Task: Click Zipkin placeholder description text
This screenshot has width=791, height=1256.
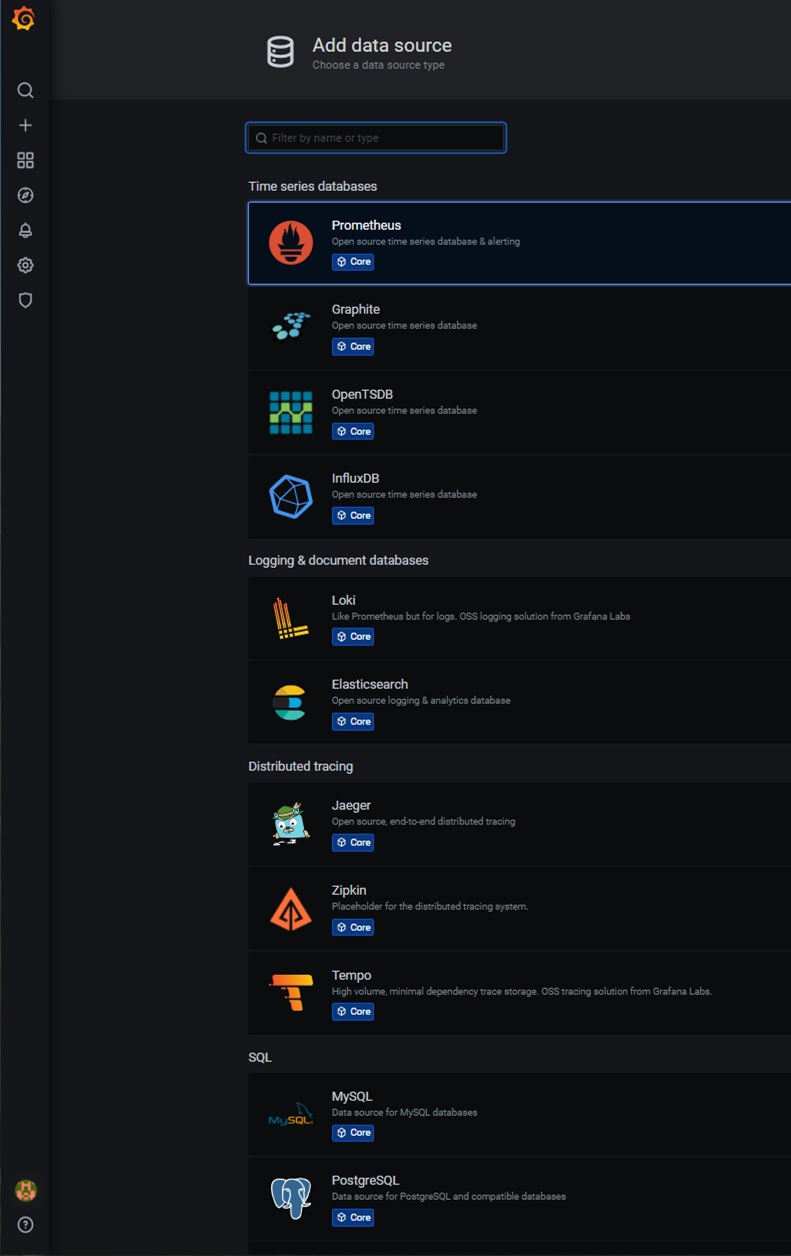Action: tap(430, 906)
